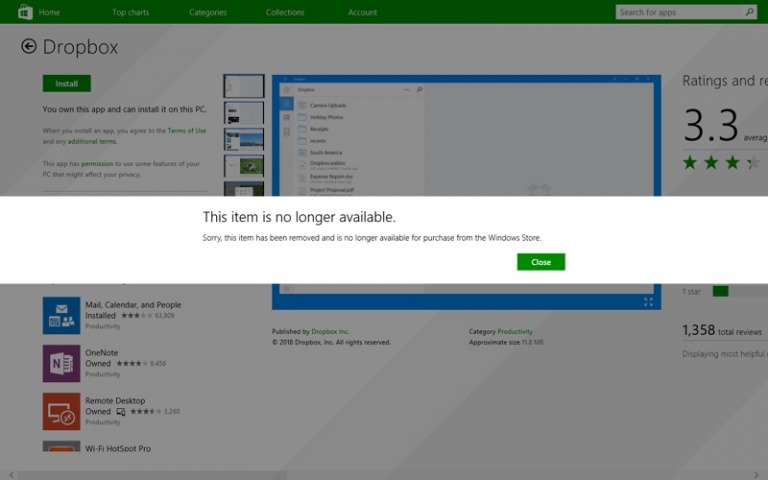Go to the Collections tab
Image resolution: width=768 pixels, height=480 pixels.
(x=285, y=12)
